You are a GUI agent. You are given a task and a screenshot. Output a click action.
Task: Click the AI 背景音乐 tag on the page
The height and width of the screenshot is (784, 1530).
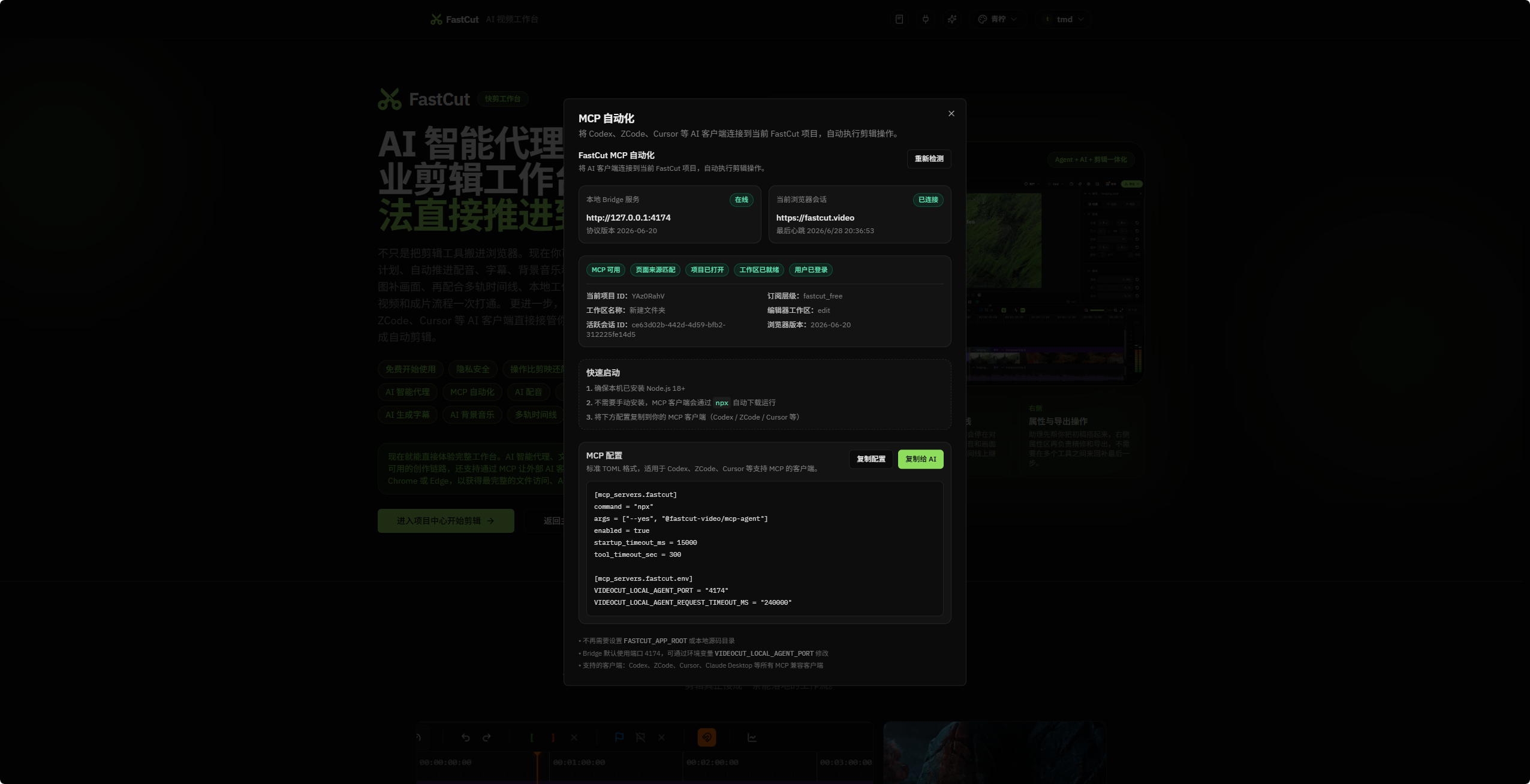472,415
